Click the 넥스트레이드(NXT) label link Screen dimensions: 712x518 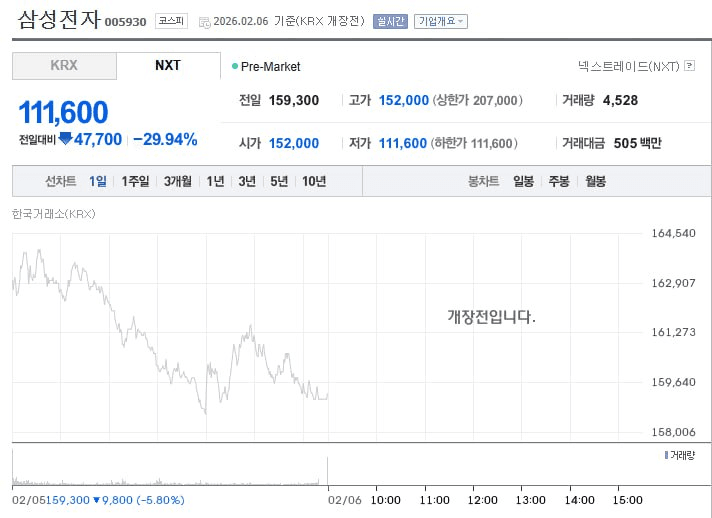point(628,66)
